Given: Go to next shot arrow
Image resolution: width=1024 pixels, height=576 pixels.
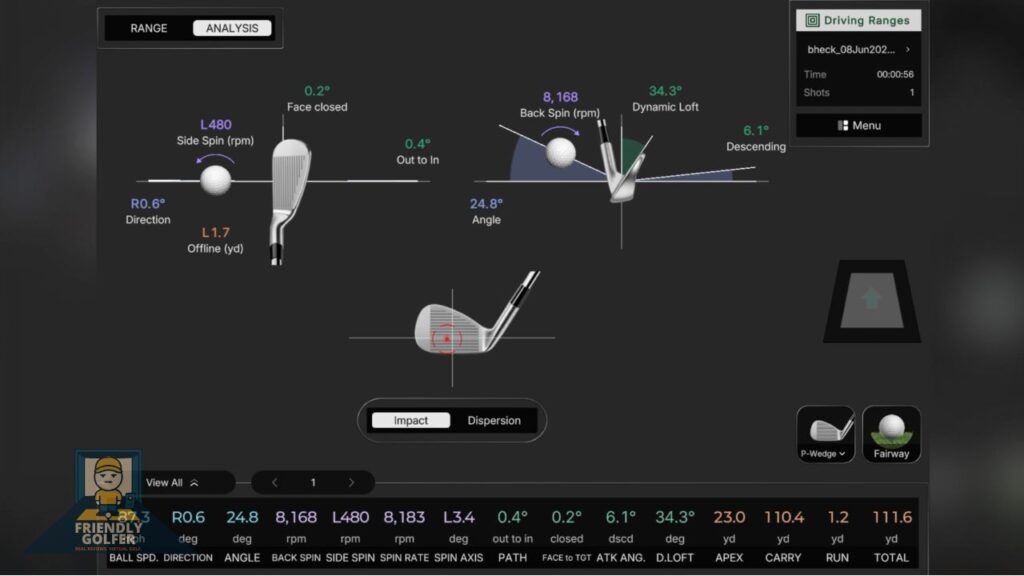Looking at the screenshot, I should (351, 483).
